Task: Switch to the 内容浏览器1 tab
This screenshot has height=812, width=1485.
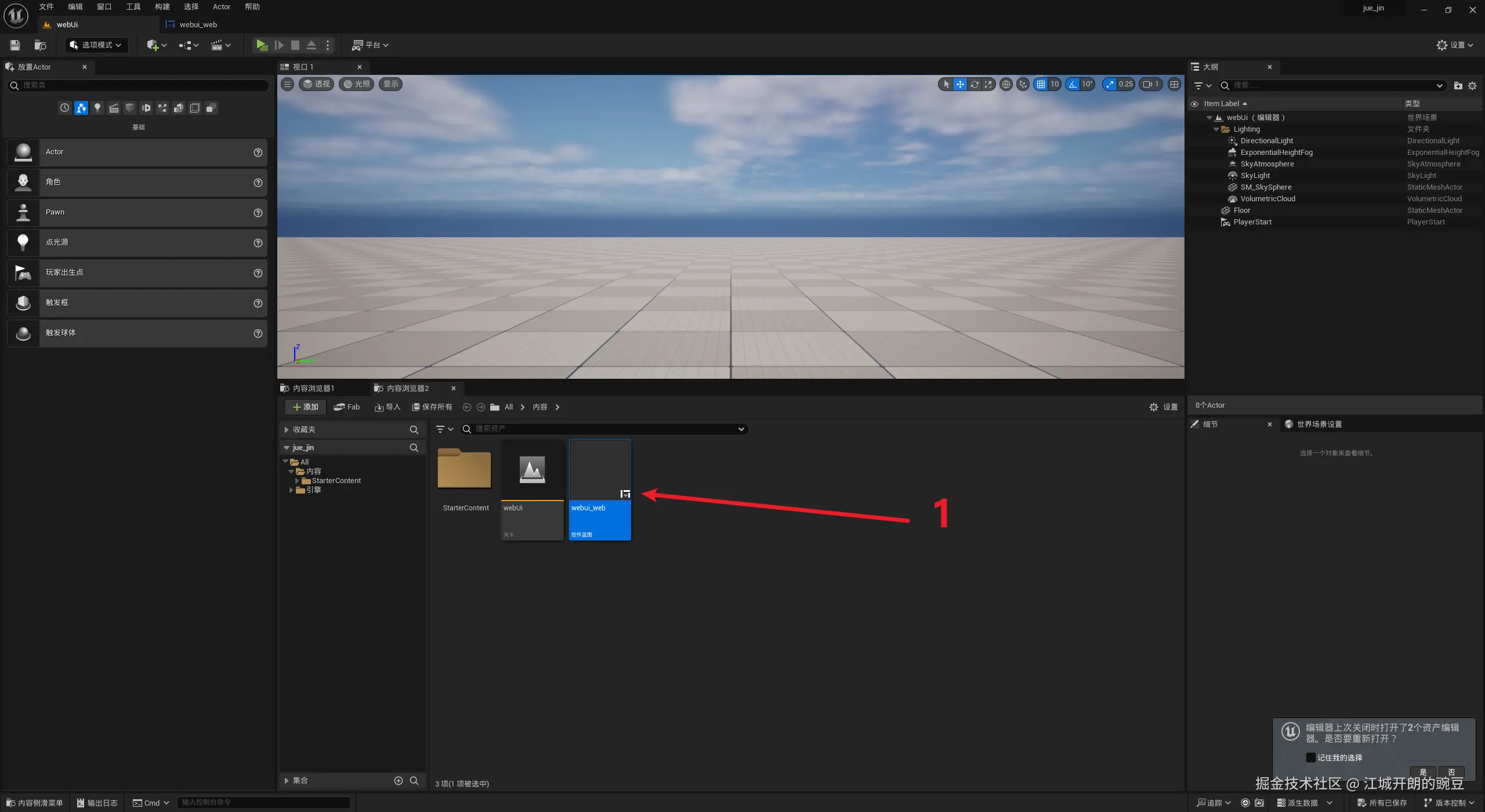Action: click(313, 388)
